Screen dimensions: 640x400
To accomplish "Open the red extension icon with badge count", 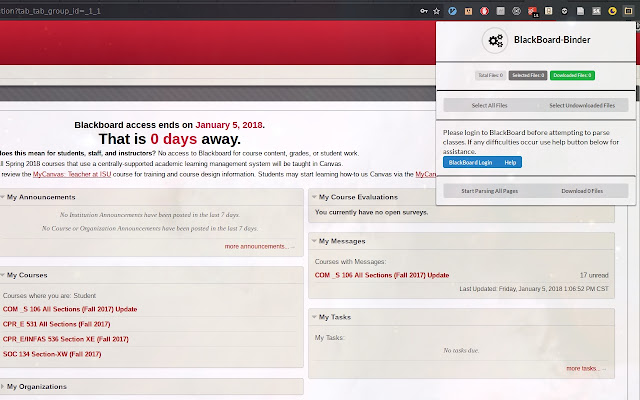I will coord(533,11).
